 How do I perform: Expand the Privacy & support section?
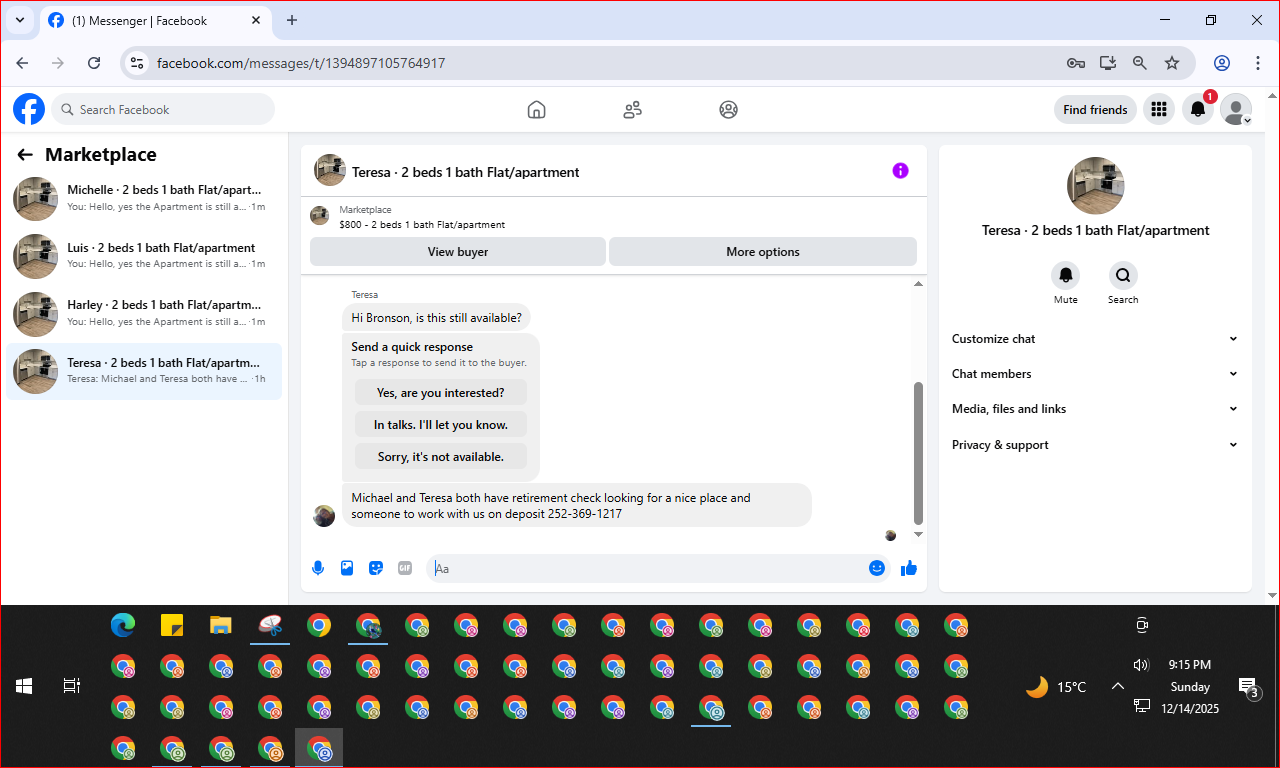pos(1095,445)
